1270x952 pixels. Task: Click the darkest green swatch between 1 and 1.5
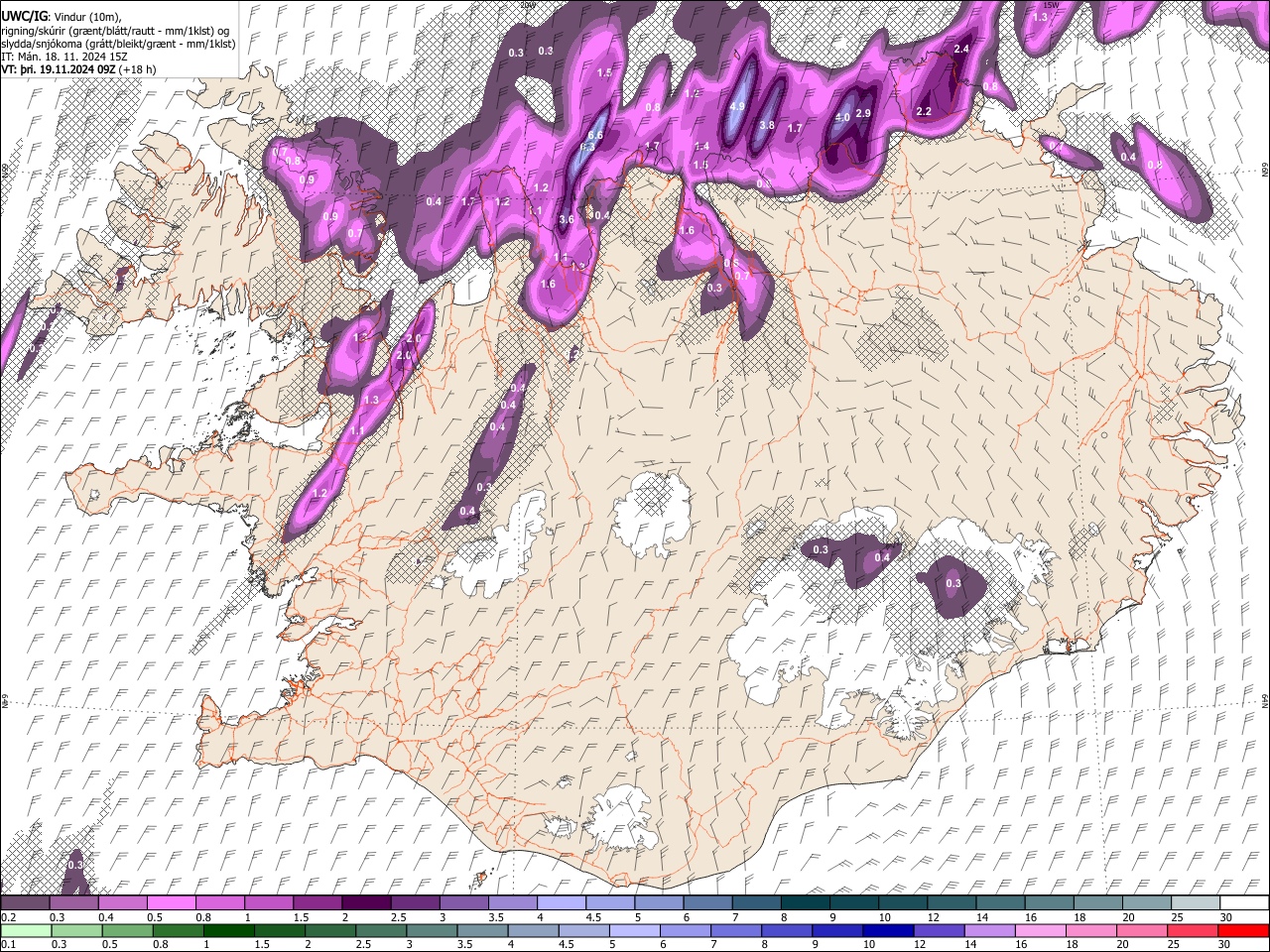pyautogui.click(x=228, y=930)
